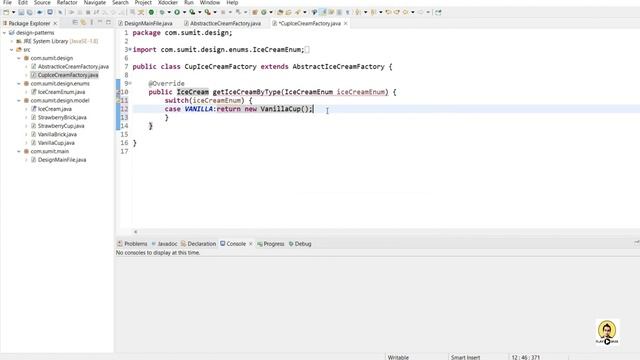This screenshot has width=640, height=360.
Task: Click the green Run button icon
Action: click(x=177, y=12)
